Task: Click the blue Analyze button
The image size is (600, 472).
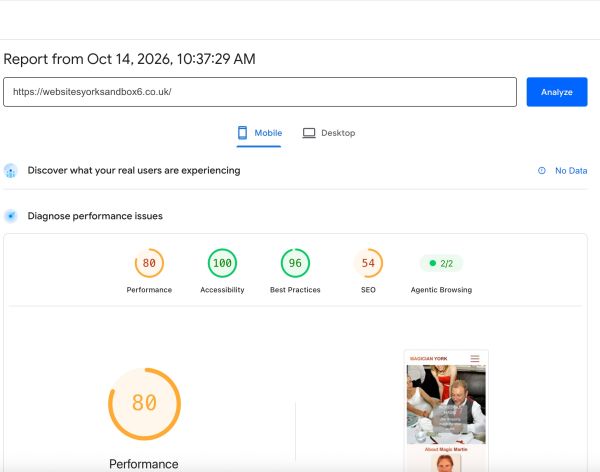Action: pyautogui.click(x=557, y=92)
